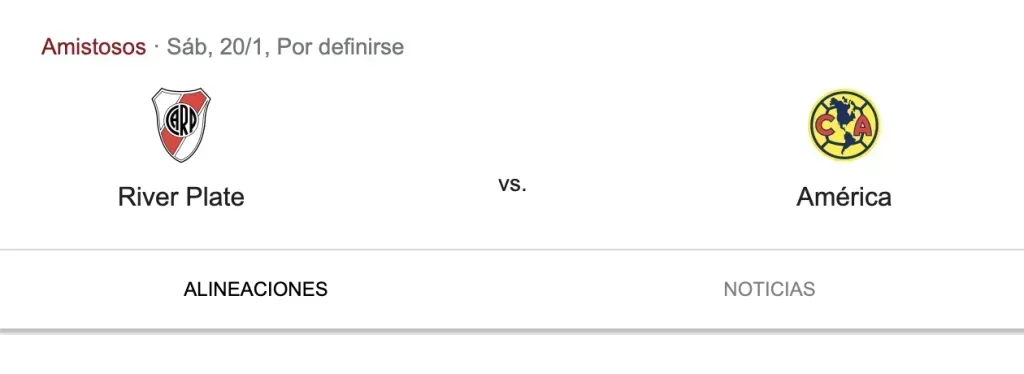Screen dimensions: 1024x374
Task: Open the River Plate team crest
Action: click(181, 125)
